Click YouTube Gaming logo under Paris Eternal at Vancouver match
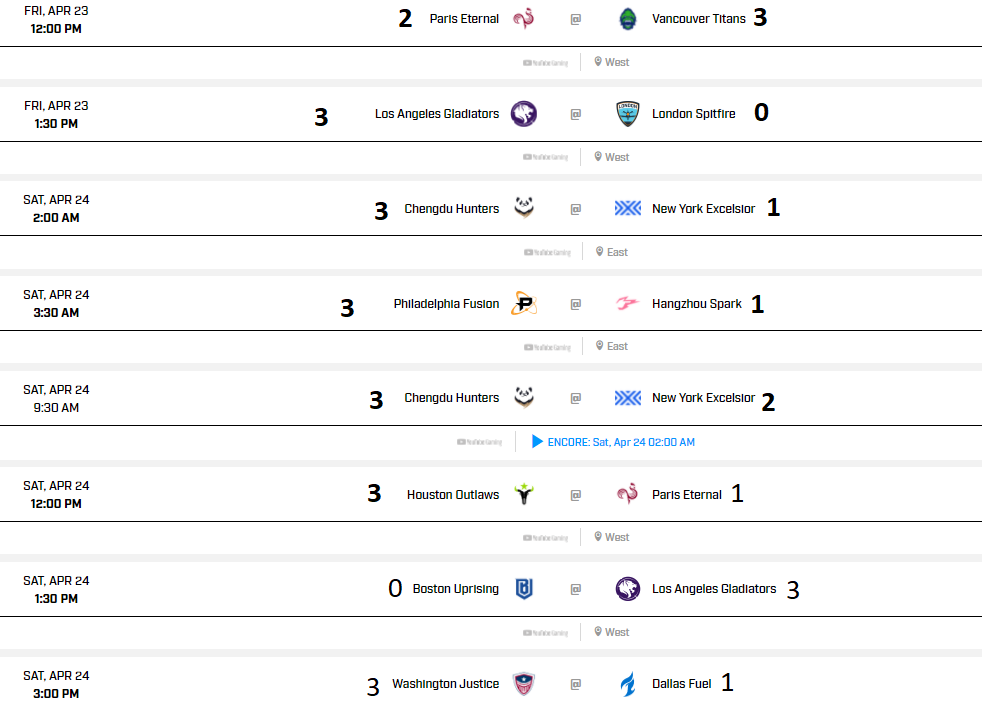982x704 pixels. coord(545,63)
